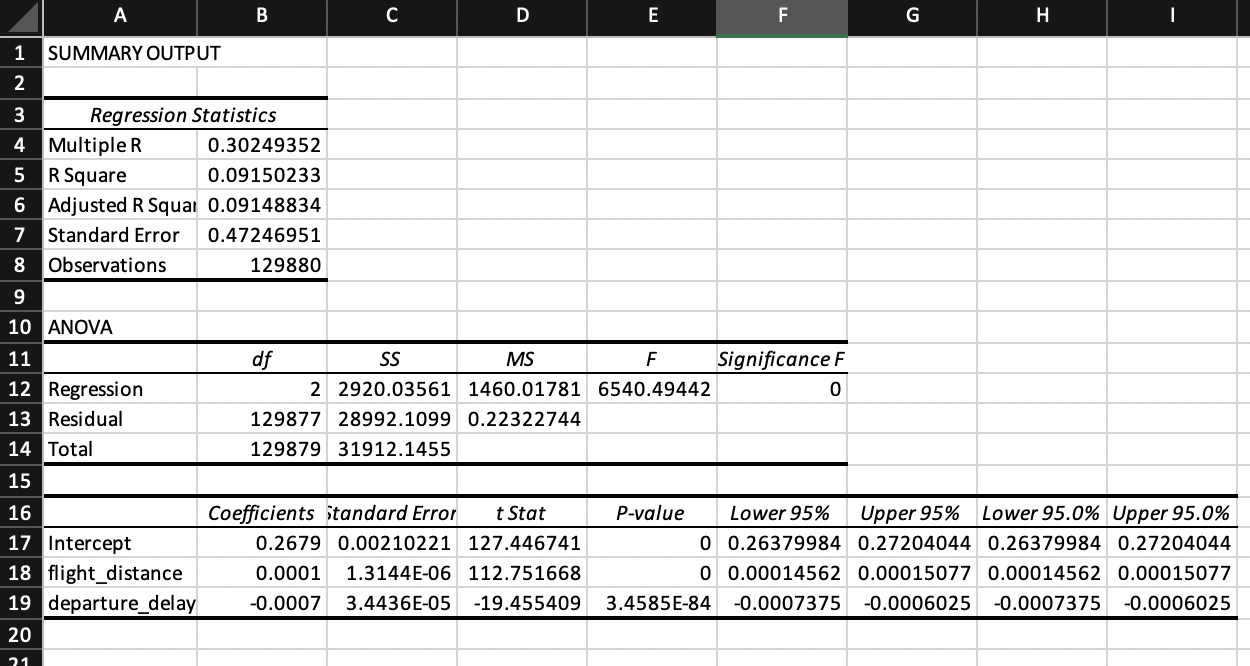Click the df header cell

262,359
